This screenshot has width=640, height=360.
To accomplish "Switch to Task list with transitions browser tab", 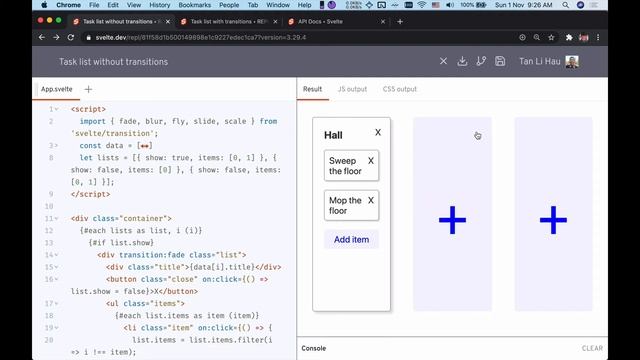I will click(x=229, y=22).
